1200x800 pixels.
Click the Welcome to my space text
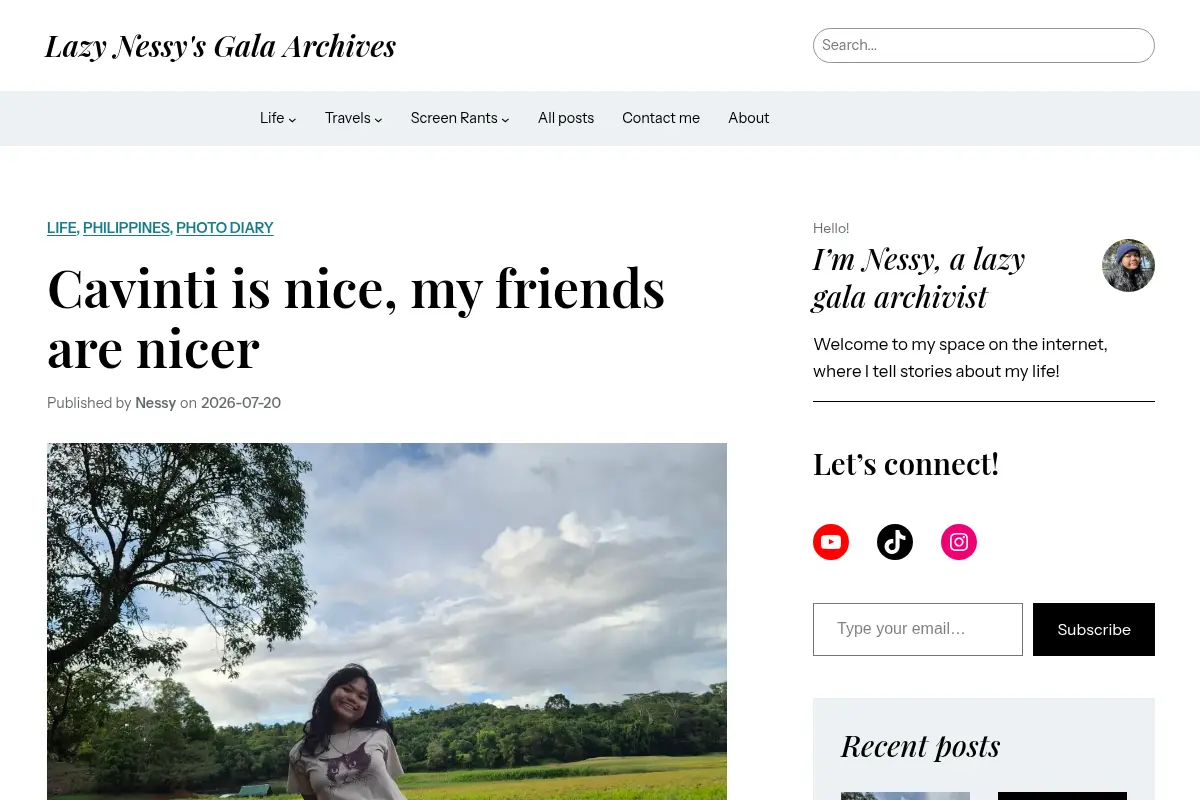pyautogui.click(x=960, y=358)
